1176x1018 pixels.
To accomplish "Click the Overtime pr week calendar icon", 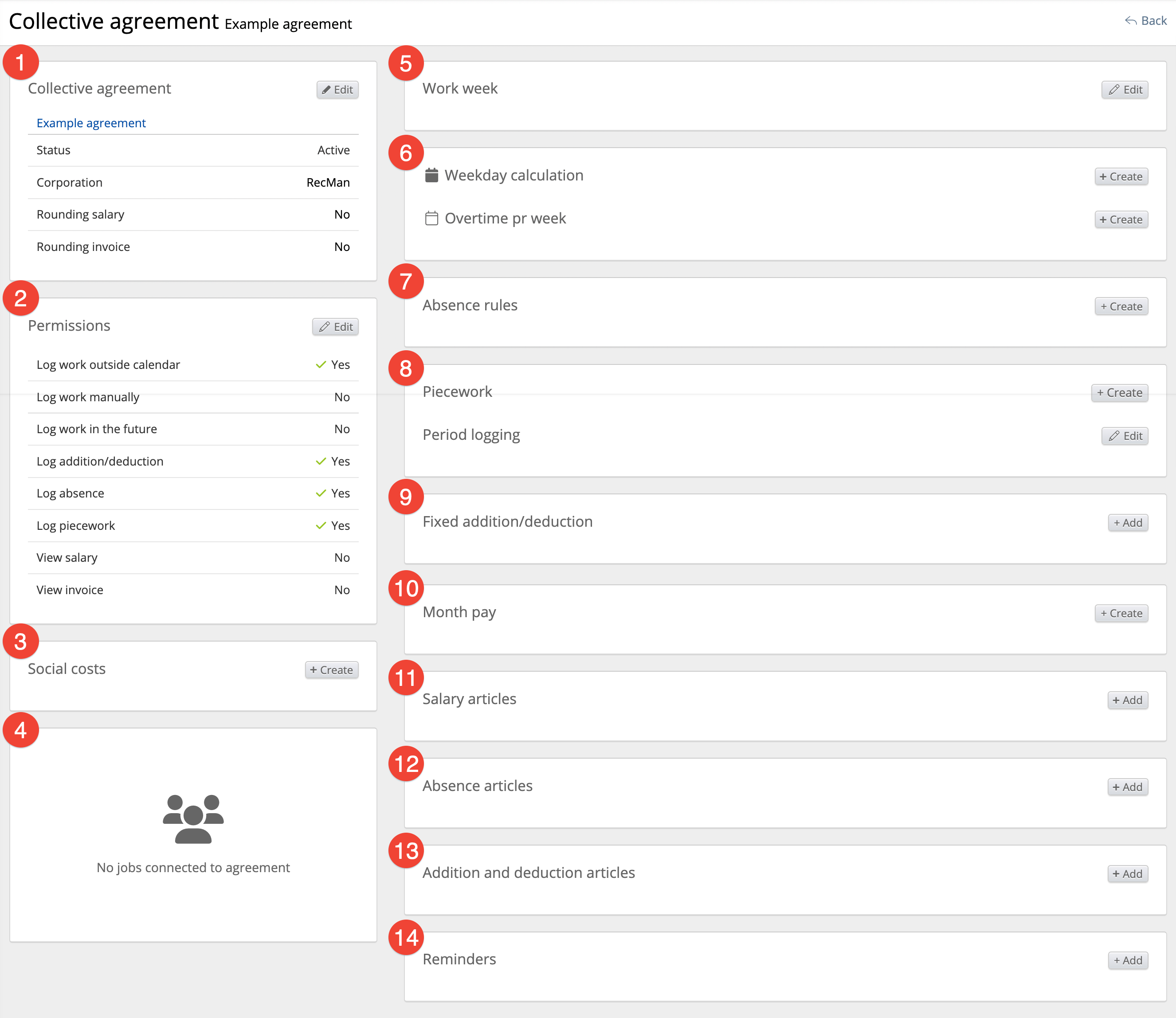I will (431, 219).
